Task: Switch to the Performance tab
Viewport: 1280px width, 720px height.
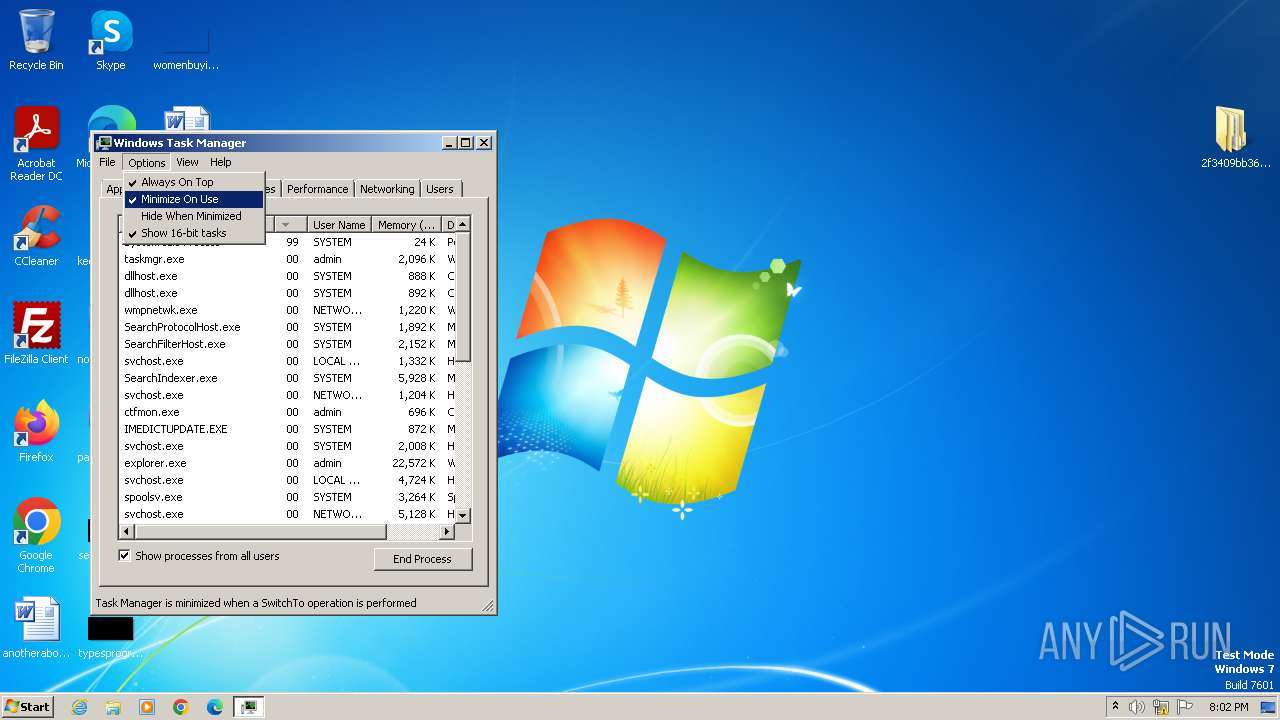Action: pyautogui.click(x=318, y=189)
